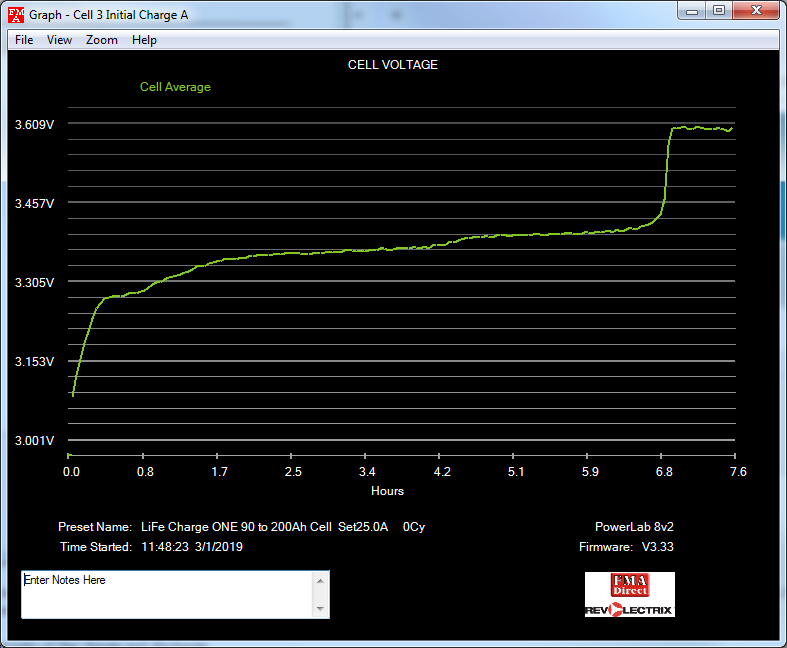Click the 6.8 hour tick label
This screenshot has height=648, width=787.
pos(664,472)
